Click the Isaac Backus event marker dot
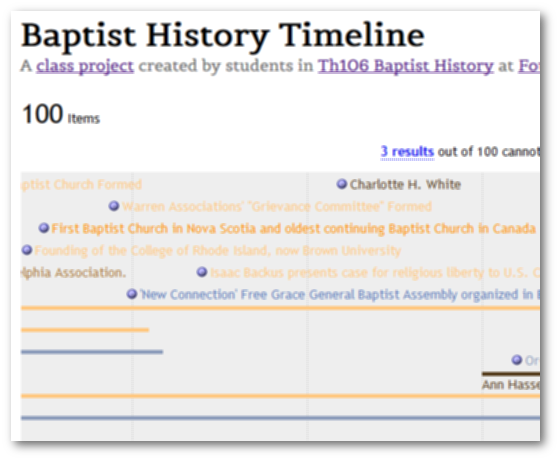 point(202,272)
